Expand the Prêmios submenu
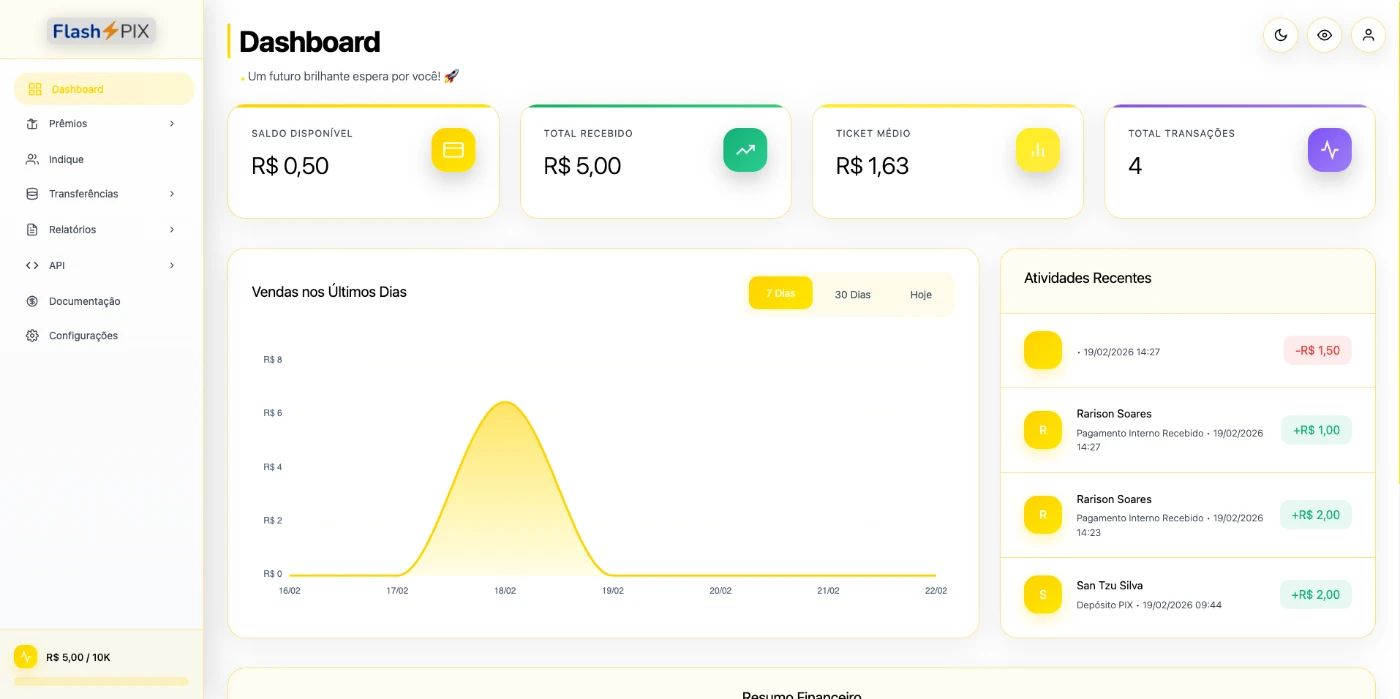 [x=171, y=124]
